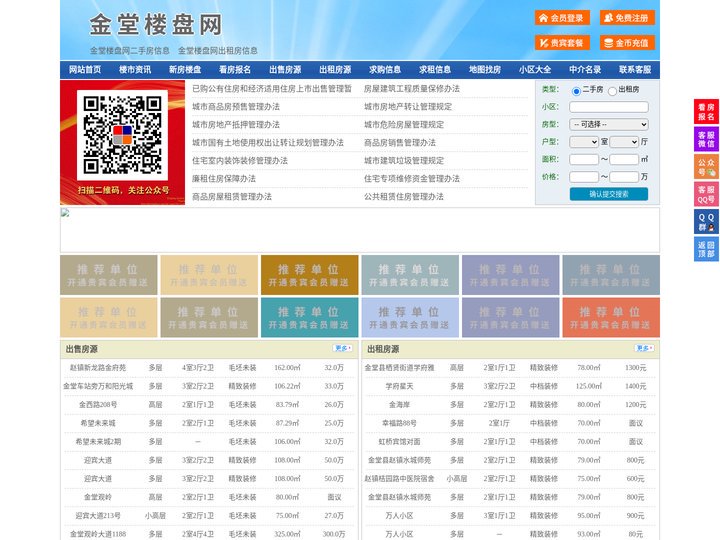Select the 二手房 radio button

pos(576,91)
